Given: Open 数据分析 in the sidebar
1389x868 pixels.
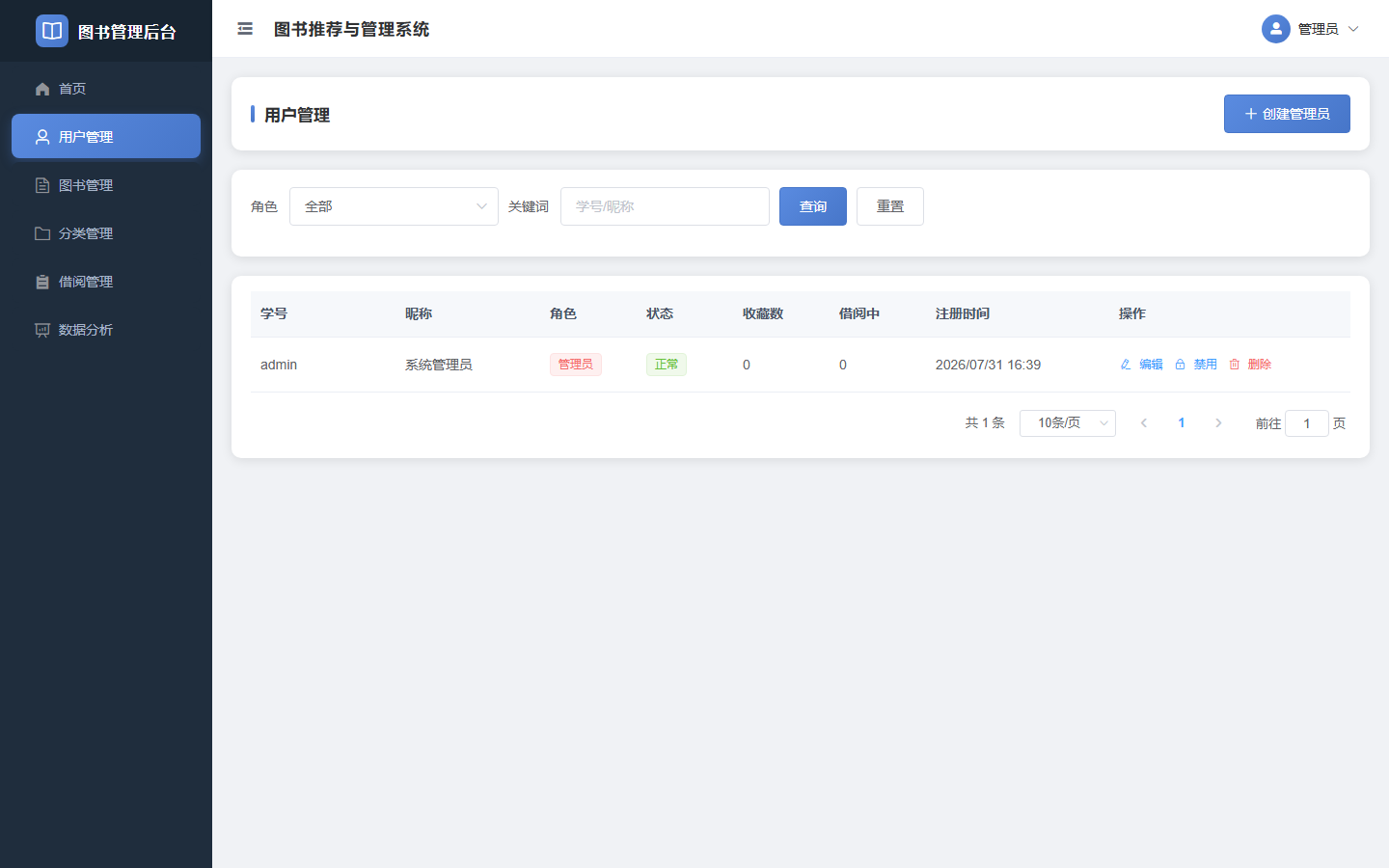Looking at the screenshot, I should tap(106, 330).
